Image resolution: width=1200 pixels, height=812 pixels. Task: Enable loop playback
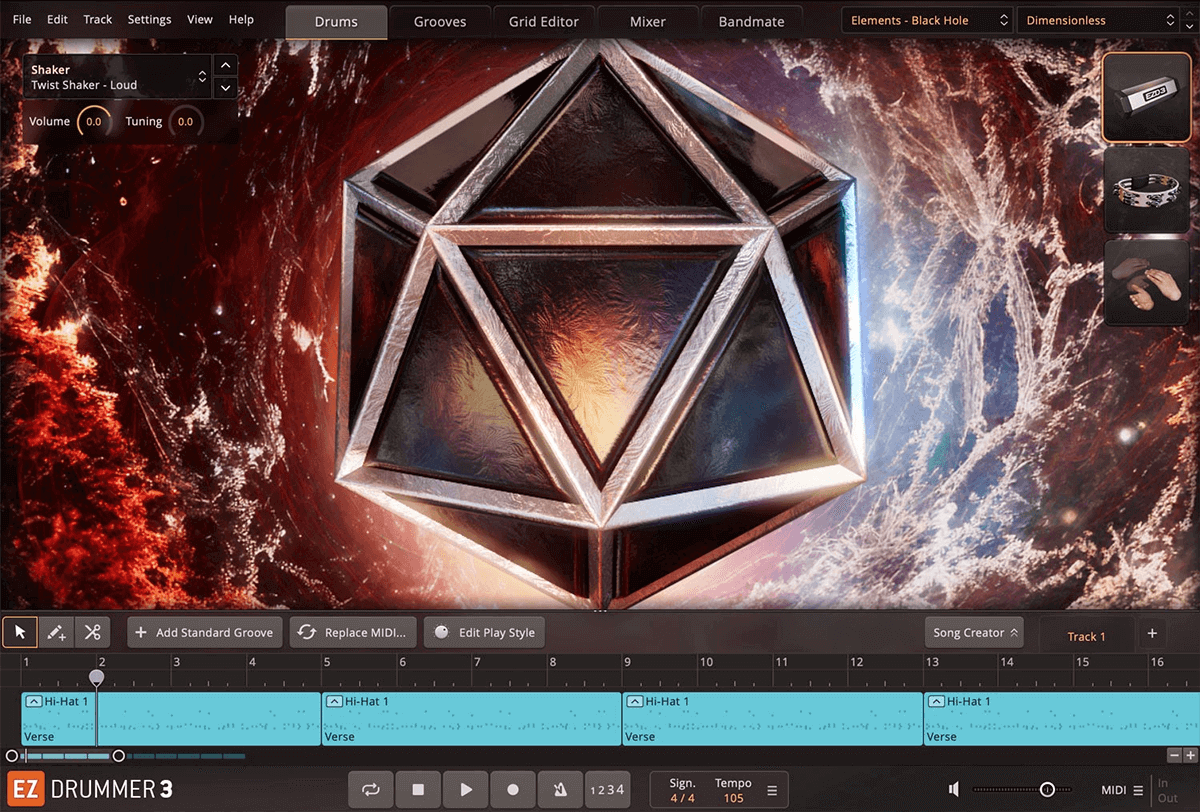(x=370, y=789)
